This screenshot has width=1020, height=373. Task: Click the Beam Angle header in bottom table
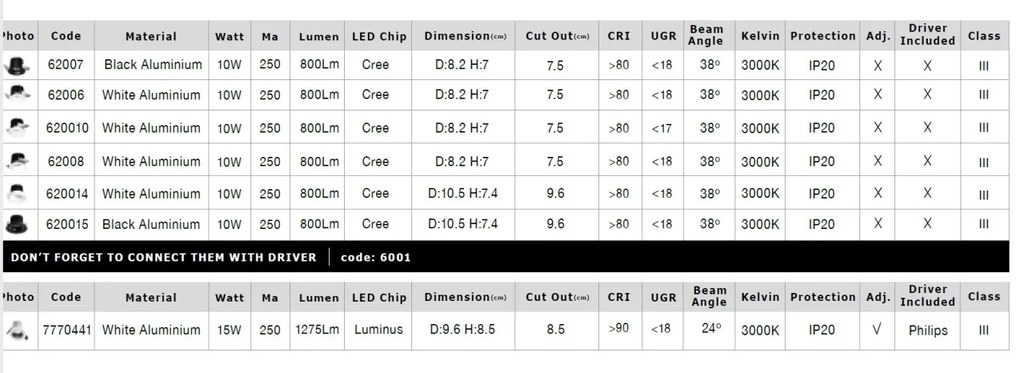pos(708,296)
